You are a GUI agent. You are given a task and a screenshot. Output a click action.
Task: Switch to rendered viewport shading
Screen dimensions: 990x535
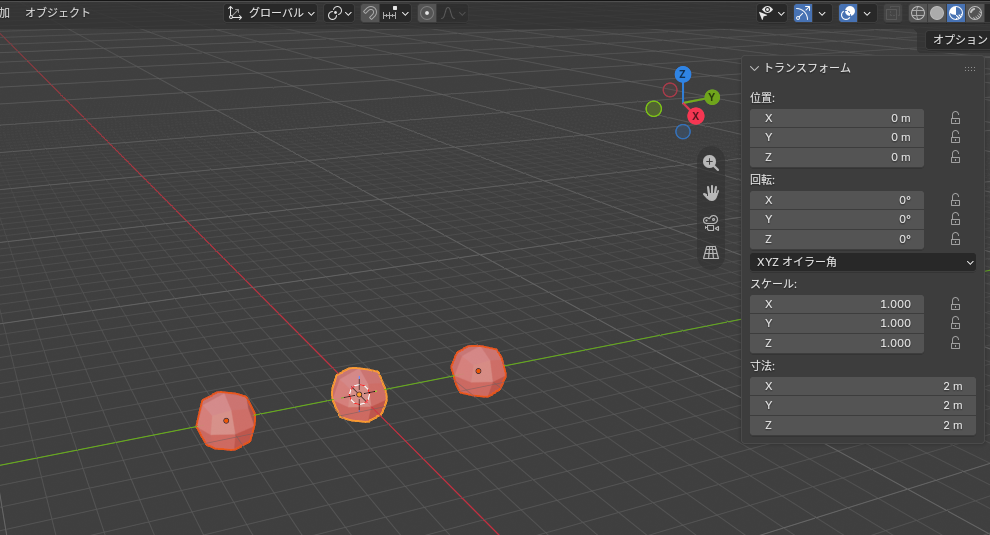[975, 13]
